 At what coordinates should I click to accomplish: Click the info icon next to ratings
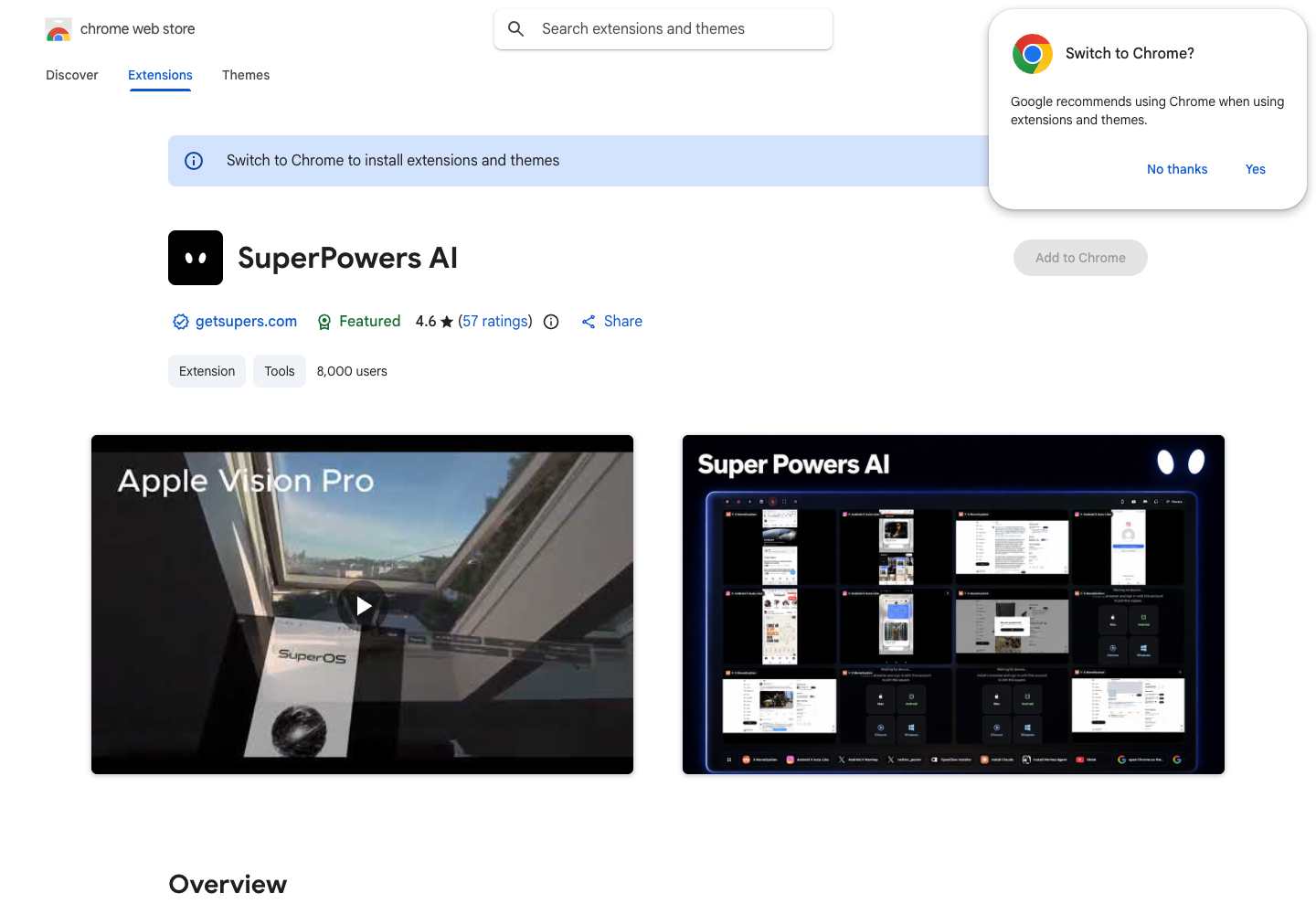pyautogui.click(x=551, y=322)
